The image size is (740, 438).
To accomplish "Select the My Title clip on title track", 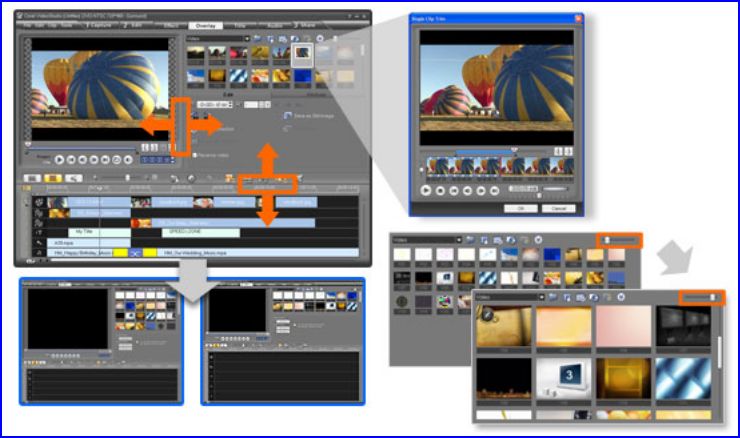I will click(100, 232).
